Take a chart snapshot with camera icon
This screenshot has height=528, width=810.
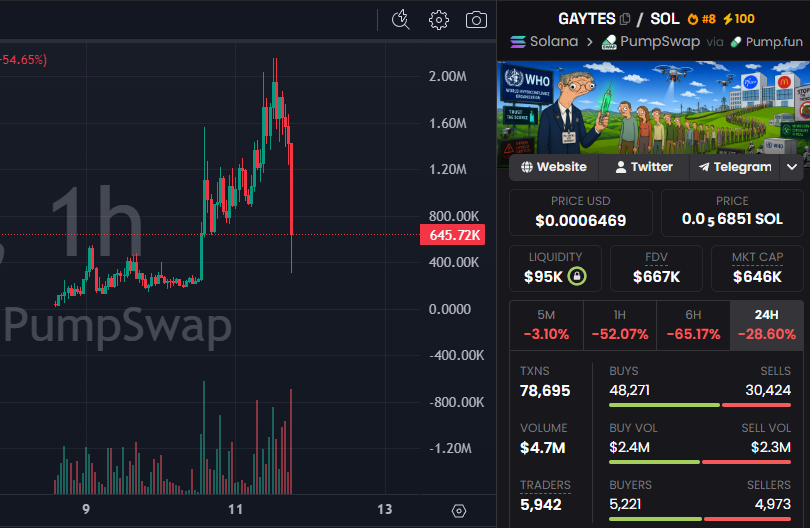[476, 20]
